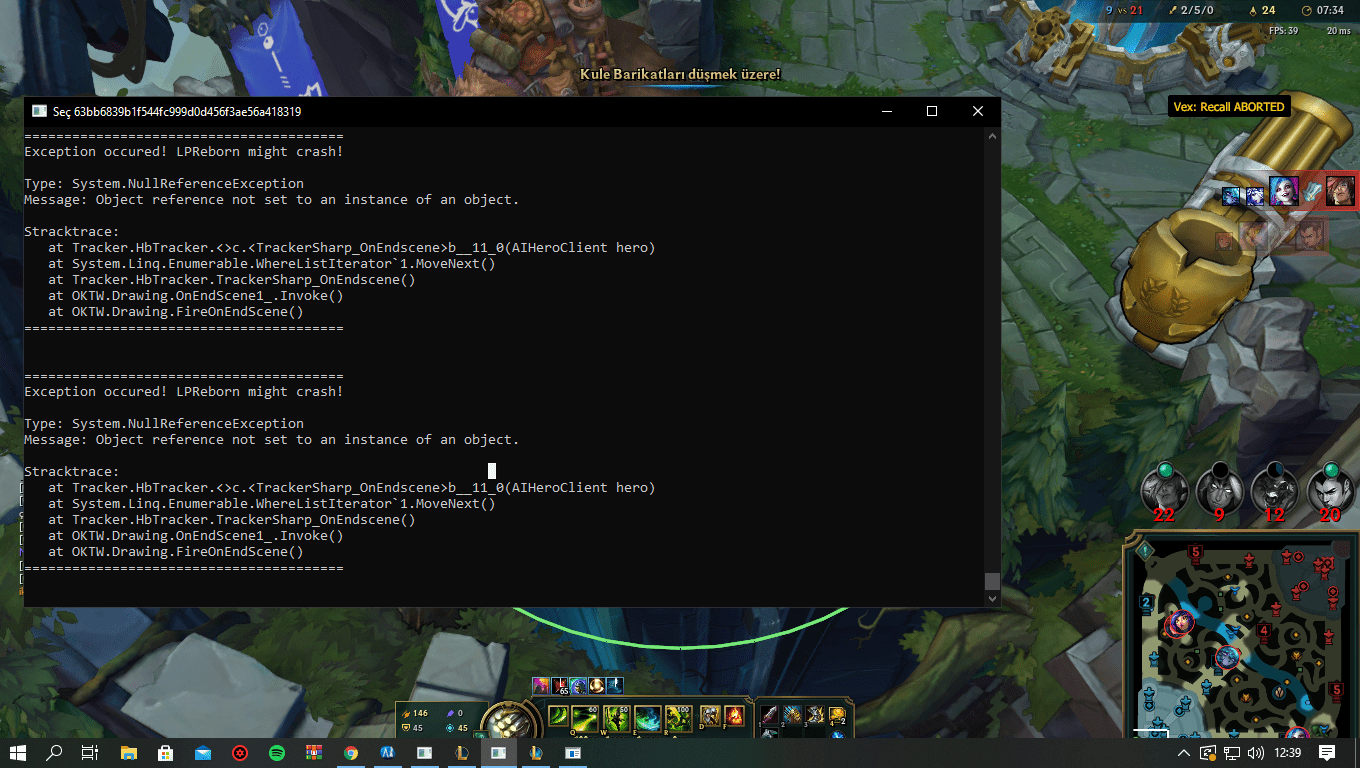This screenshot has width=1360, height=768.
Task: Close the console window
Action: point(978,111)
